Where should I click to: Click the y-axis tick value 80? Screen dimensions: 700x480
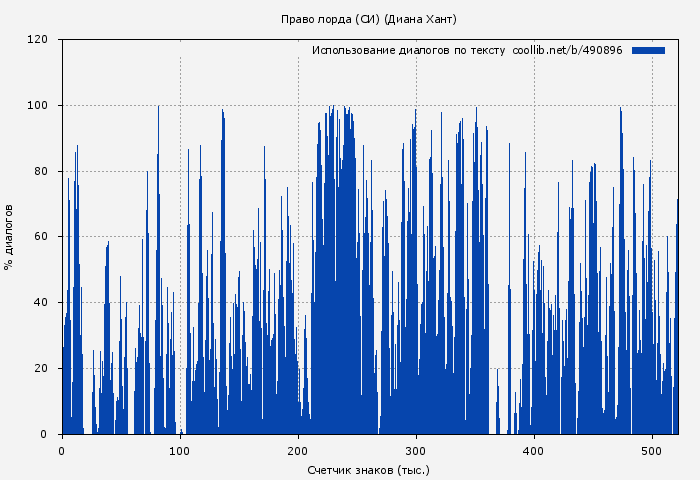(x=41, y=171)
